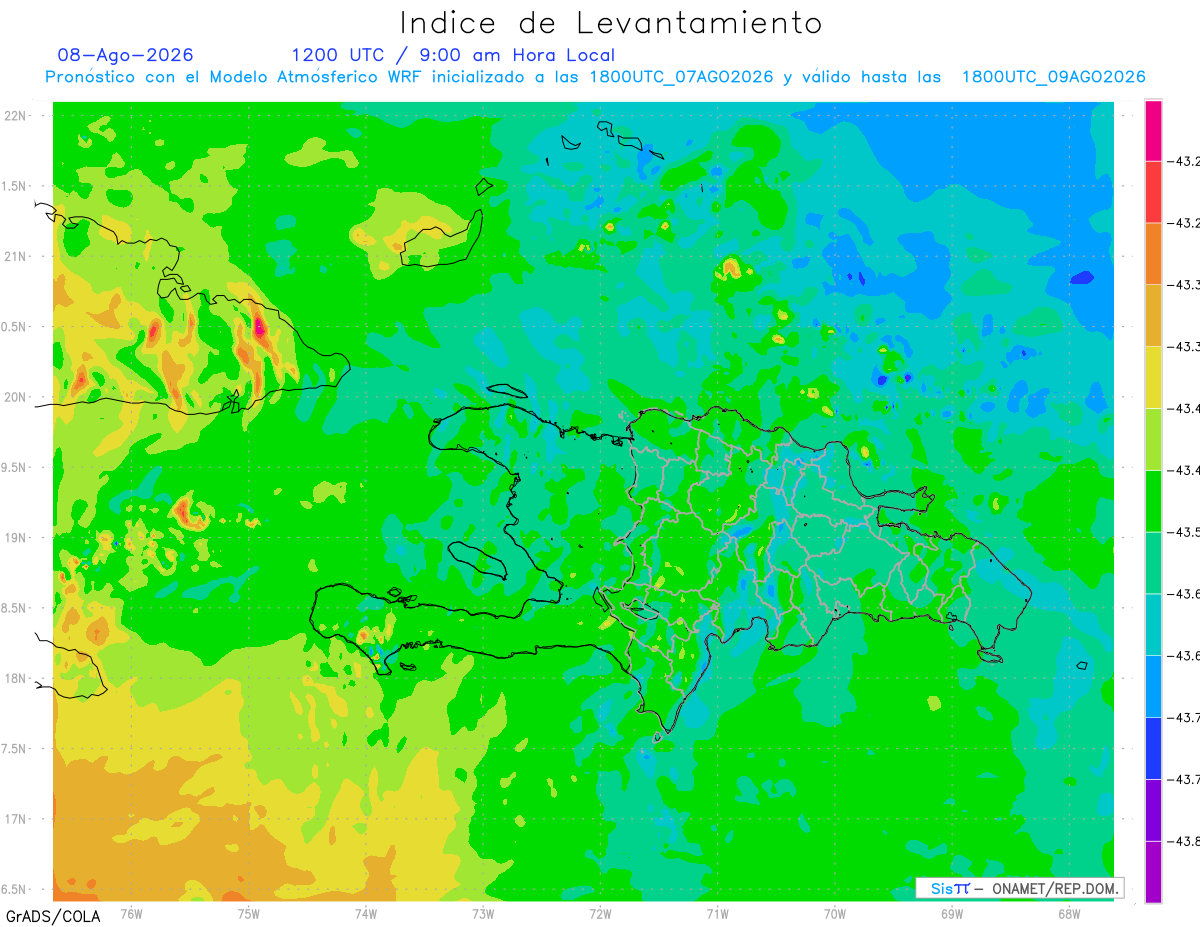Select the red swatch in the color legend
Image resolution: width=1200 pixels, height=927 pixels.
(x=1153, y=192)
